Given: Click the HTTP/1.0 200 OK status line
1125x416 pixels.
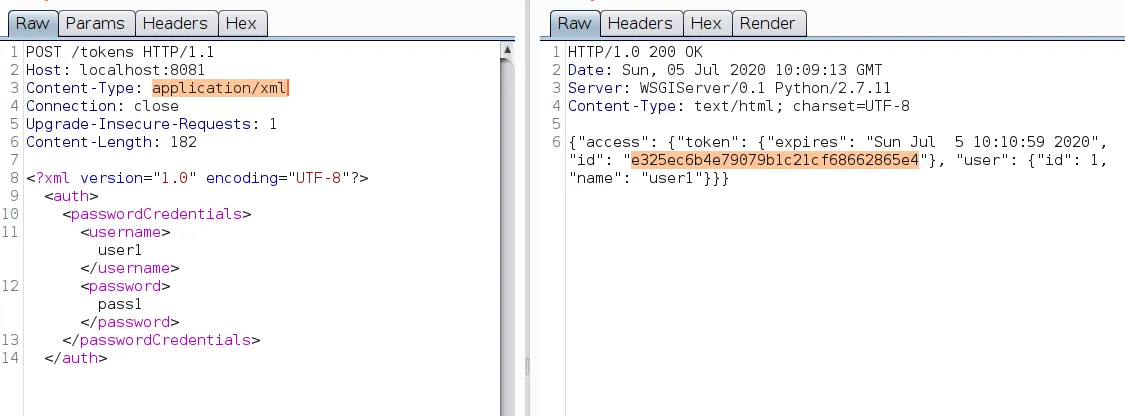Looking at the screenshot, I should [635, 52].
